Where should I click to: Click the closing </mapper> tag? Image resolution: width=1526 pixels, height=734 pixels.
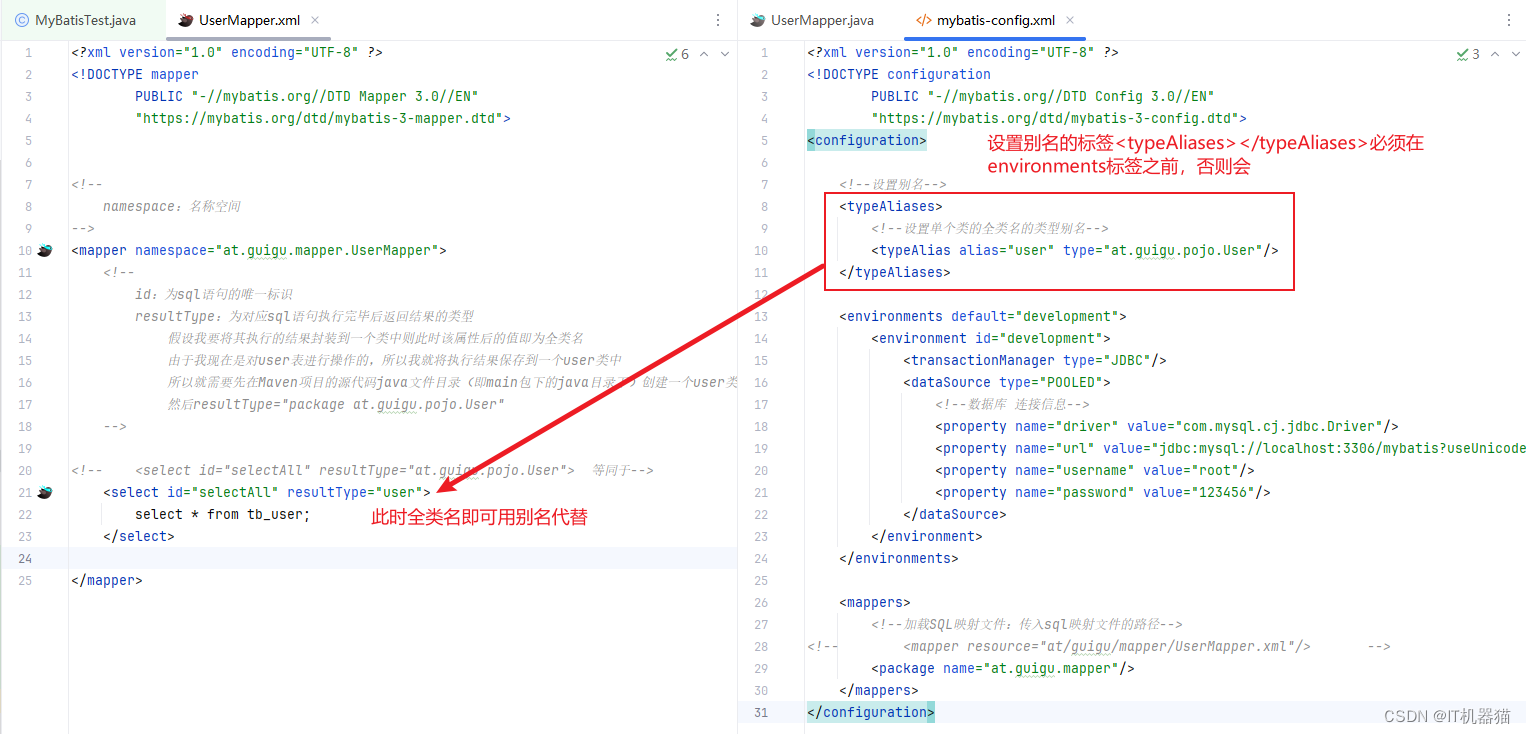(x=107, y=580)
